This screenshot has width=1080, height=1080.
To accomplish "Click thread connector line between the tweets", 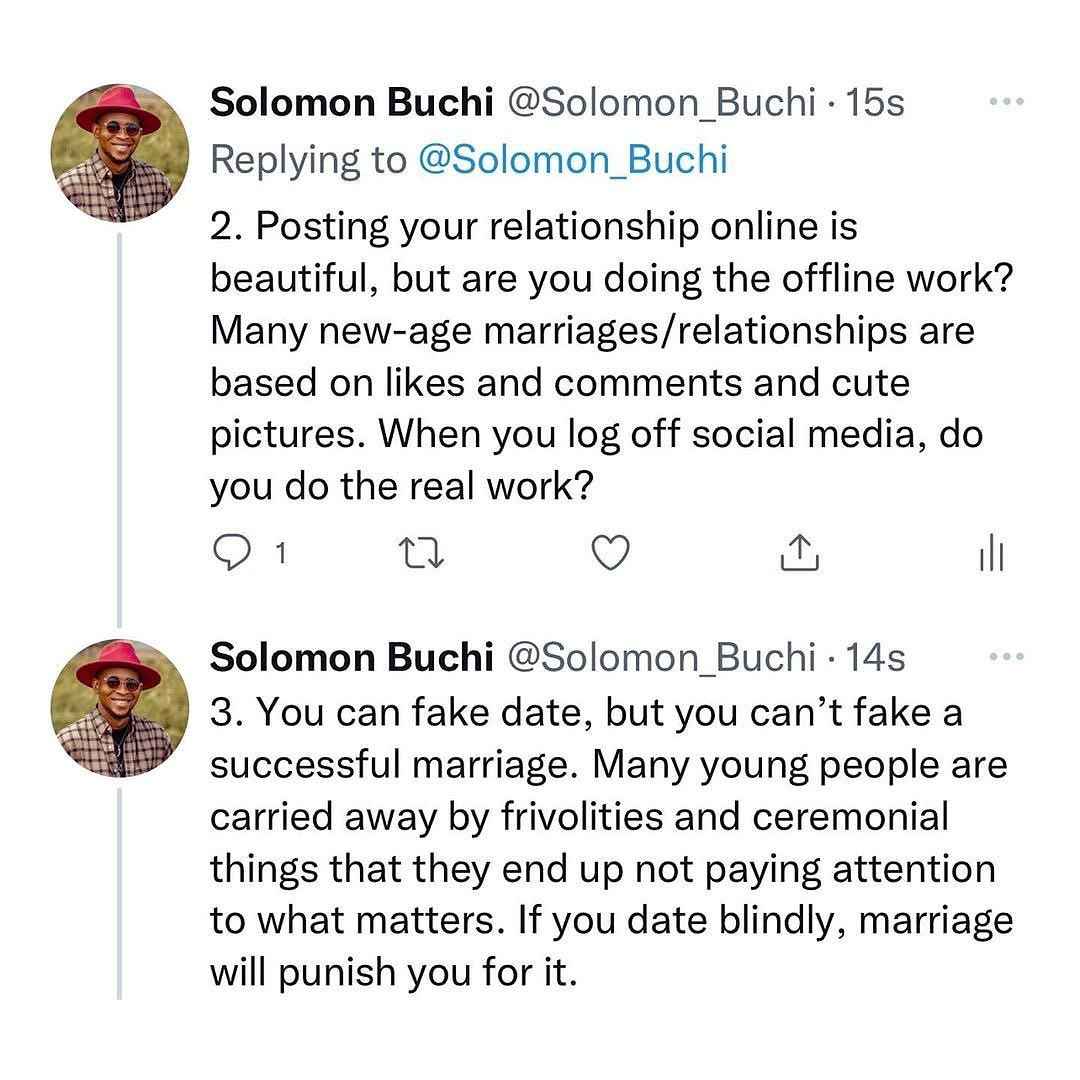I will coord(119,430).
